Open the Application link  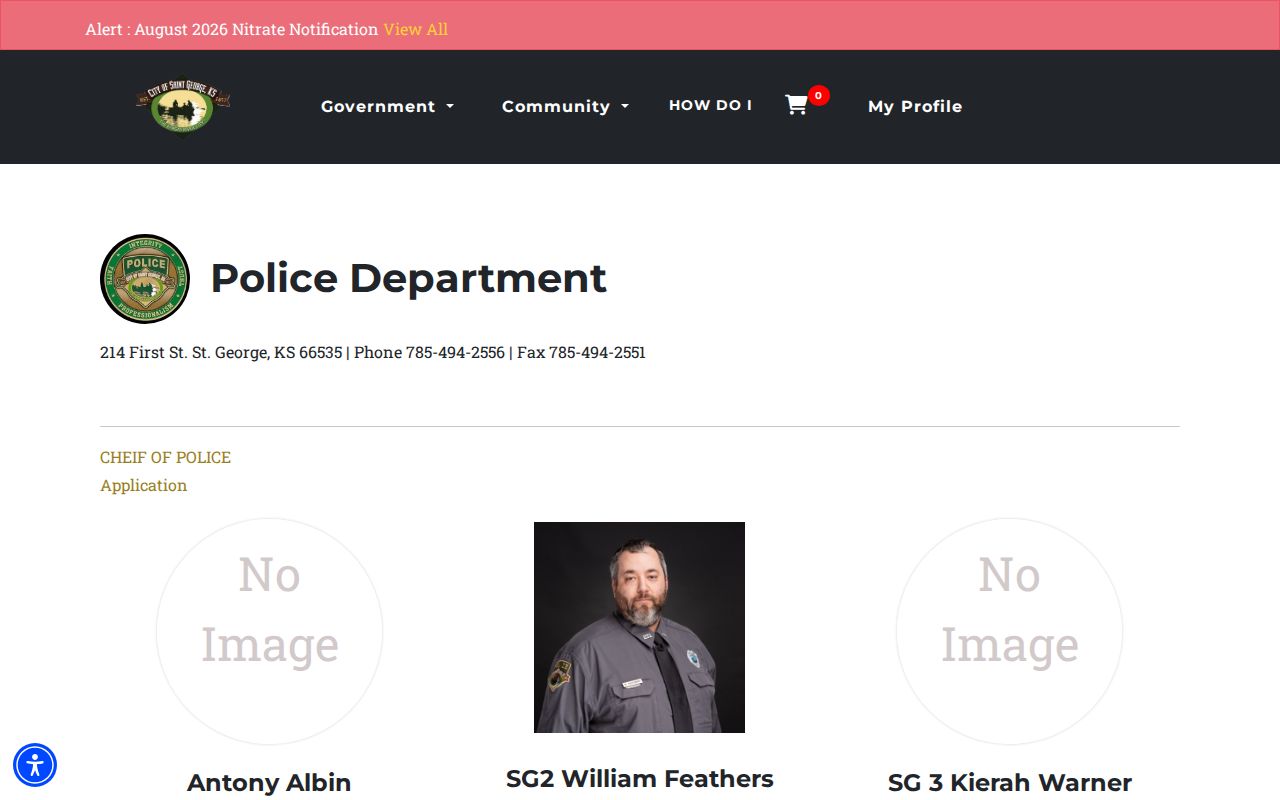143,485
